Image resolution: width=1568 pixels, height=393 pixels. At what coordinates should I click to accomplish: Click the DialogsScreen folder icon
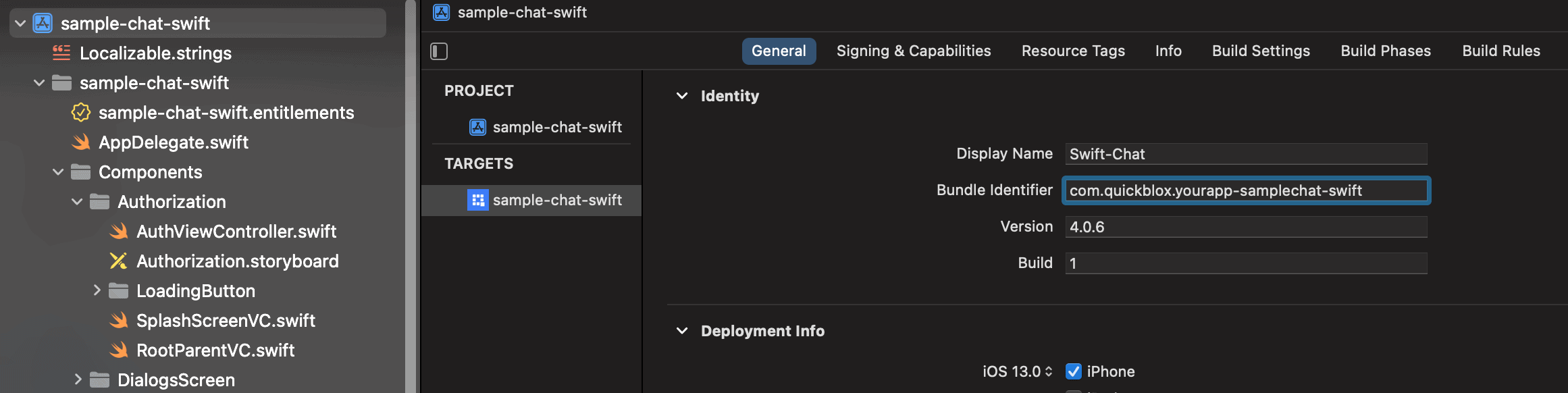click(99, 379)
